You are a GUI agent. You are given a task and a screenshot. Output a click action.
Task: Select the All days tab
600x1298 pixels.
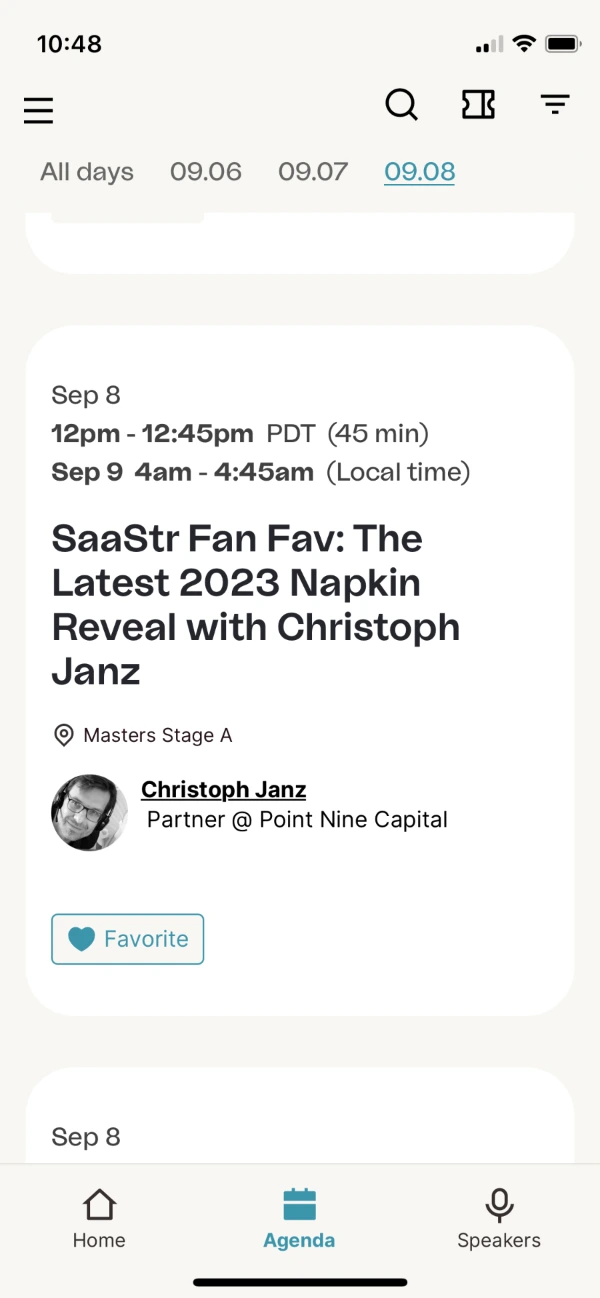tap(87, 172)
